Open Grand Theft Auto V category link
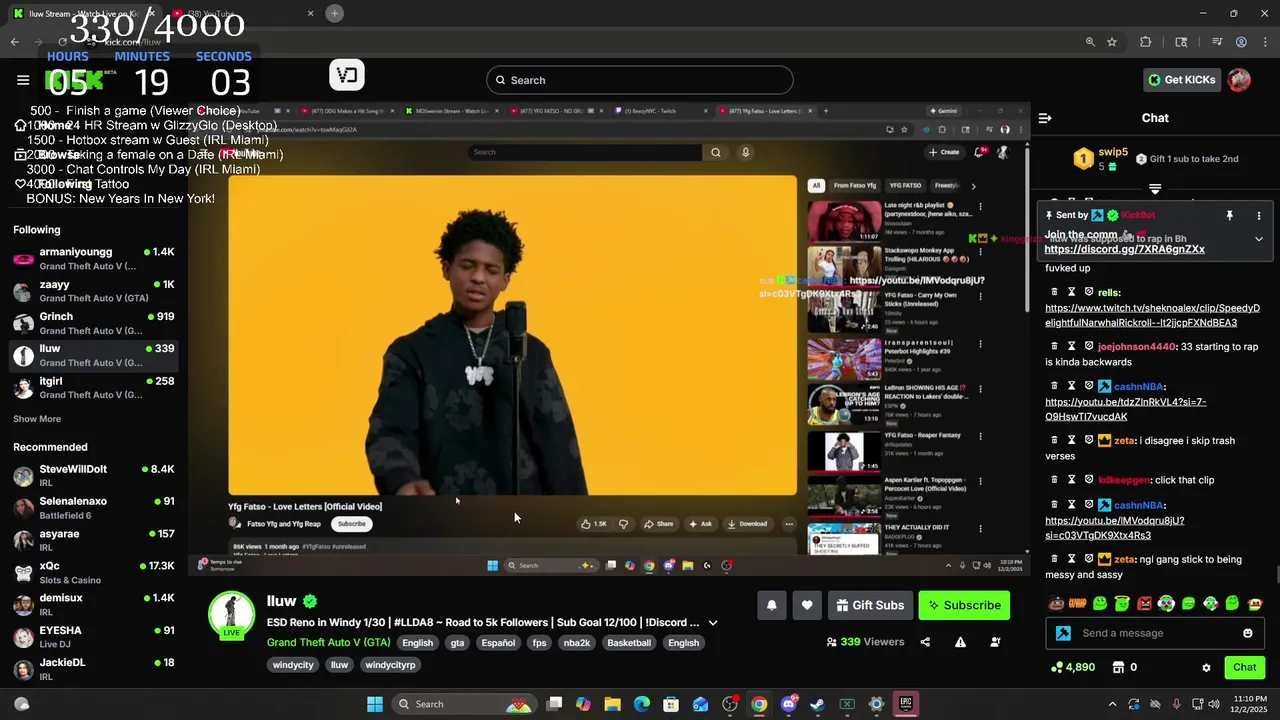The height and width of the screenshot is (720, 1280). [x=328, y=643]
